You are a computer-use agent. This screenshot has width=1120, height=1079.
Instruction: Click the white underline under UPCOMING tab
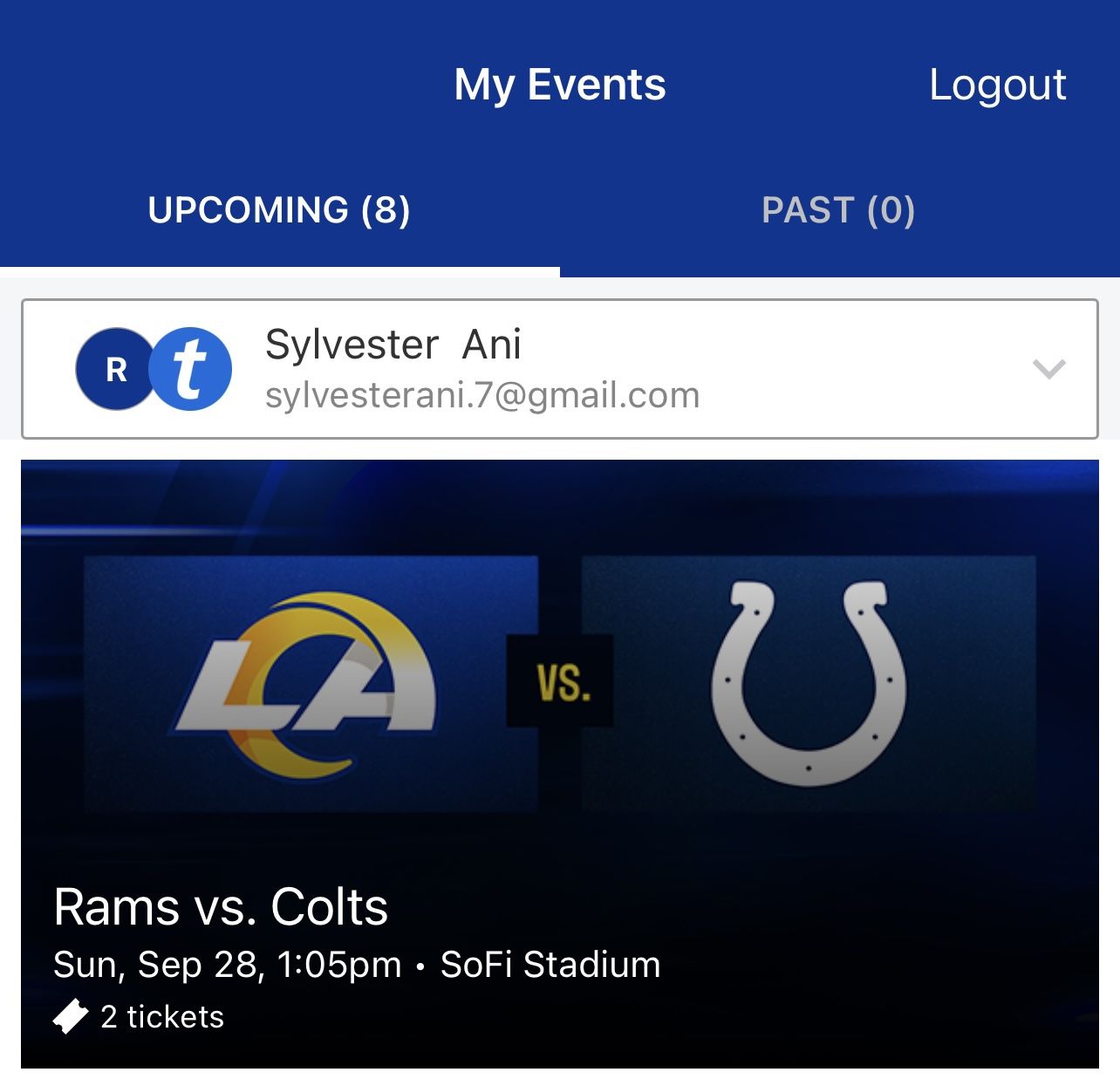(x=279, y=271)
